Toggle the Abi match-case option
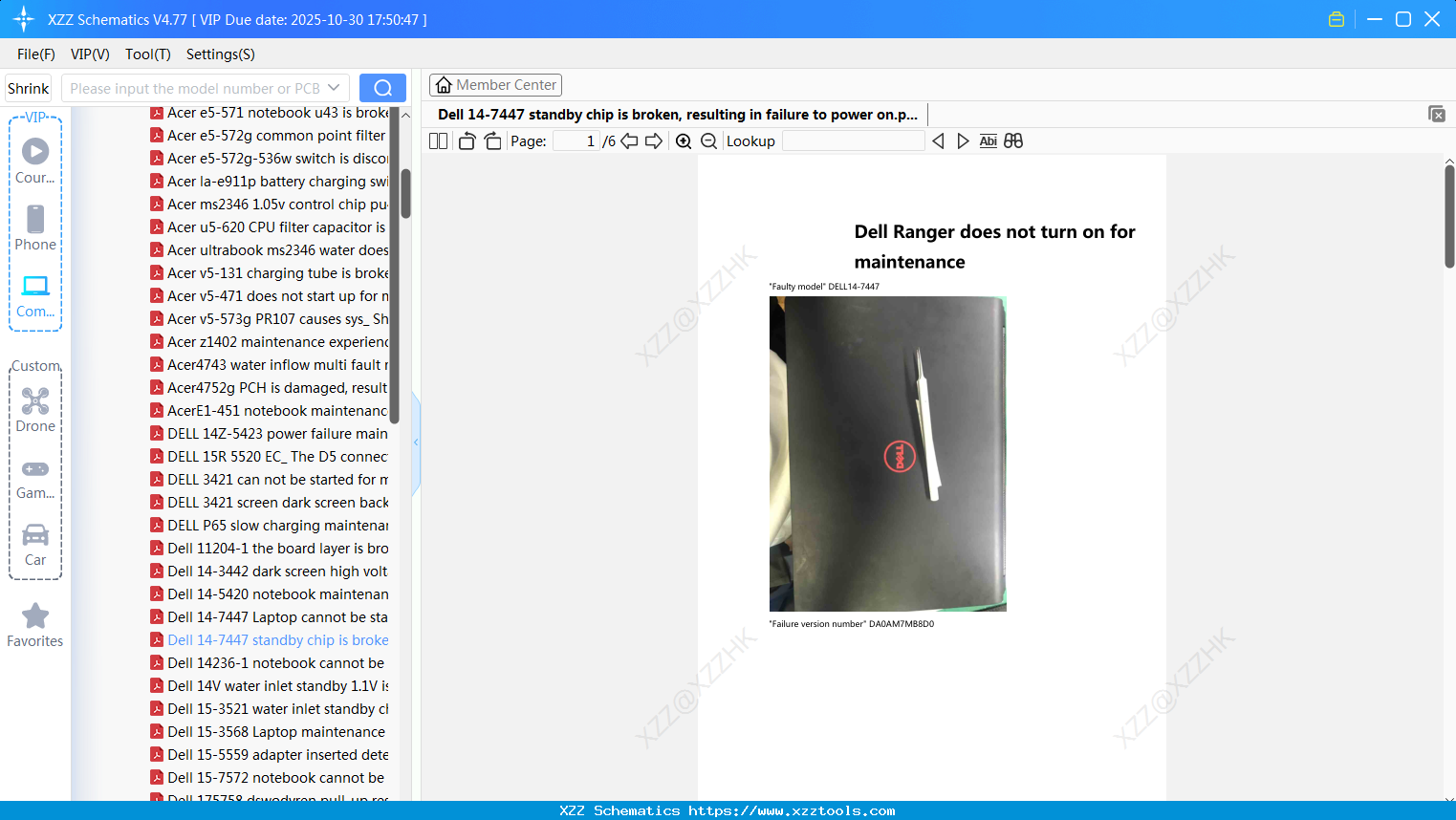Image resolution: width=1456 pixels, height=820 pixels. click(x=989, y=141)
